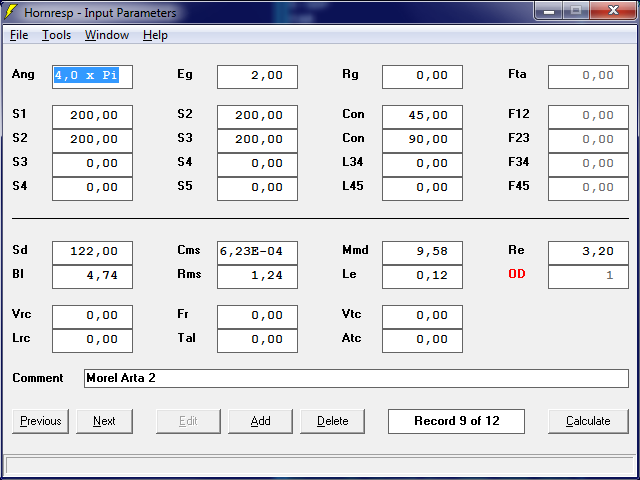Click the Rms field with value 1,24

[257, 276]
